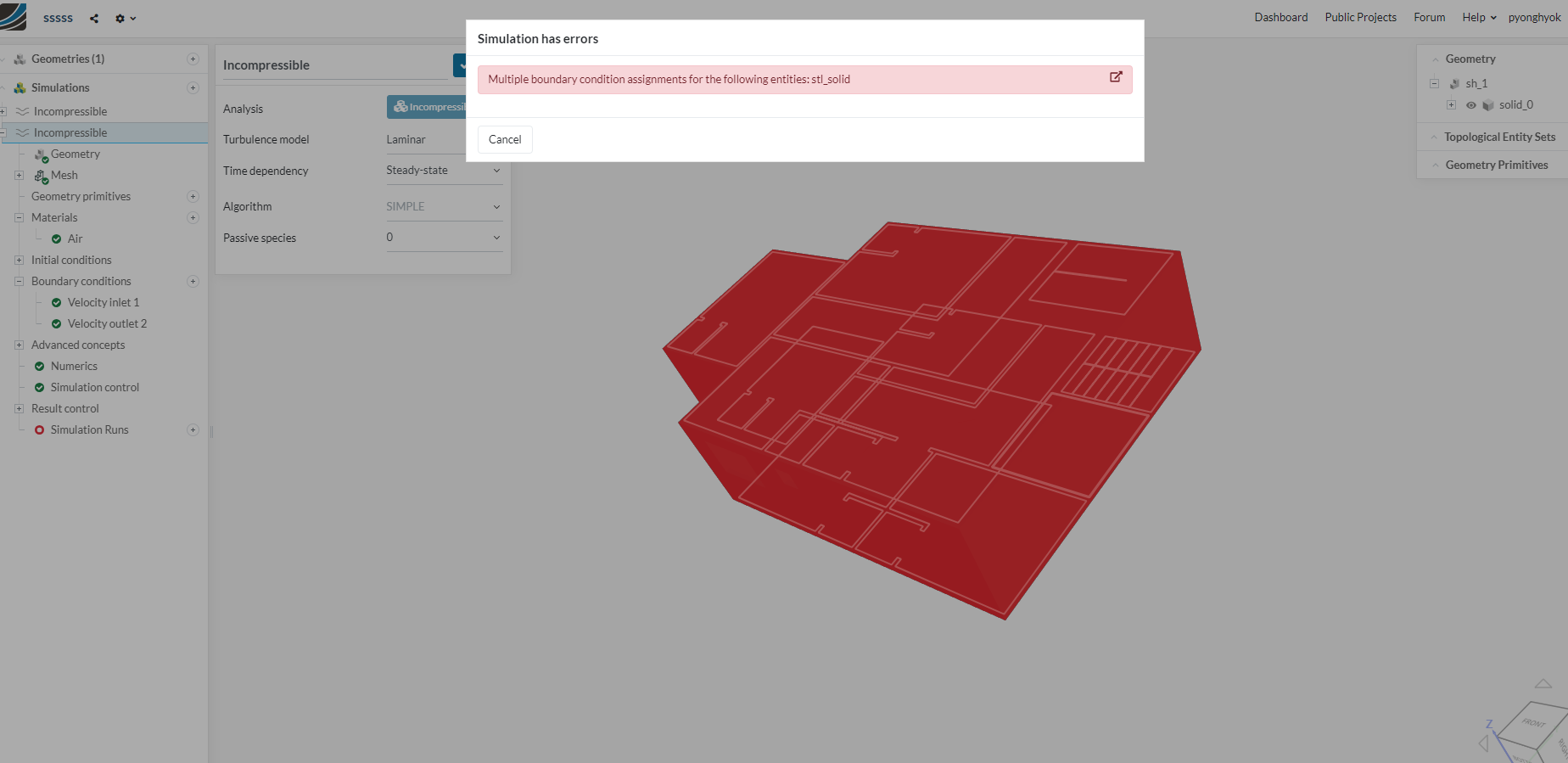1568x763 pixels.
Task: Expand the Result control node
Action: coord(19,409)
